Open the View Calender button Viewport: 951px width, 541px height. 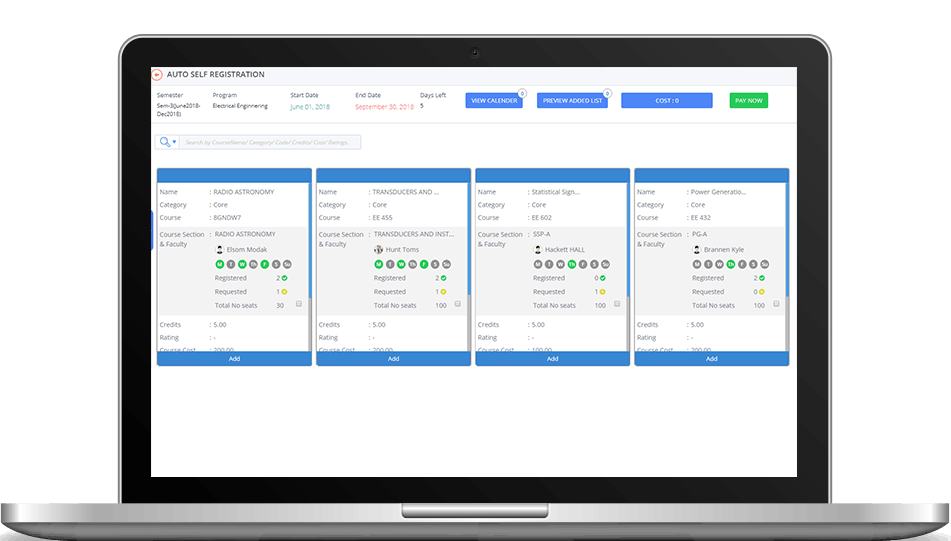(494, 101)
